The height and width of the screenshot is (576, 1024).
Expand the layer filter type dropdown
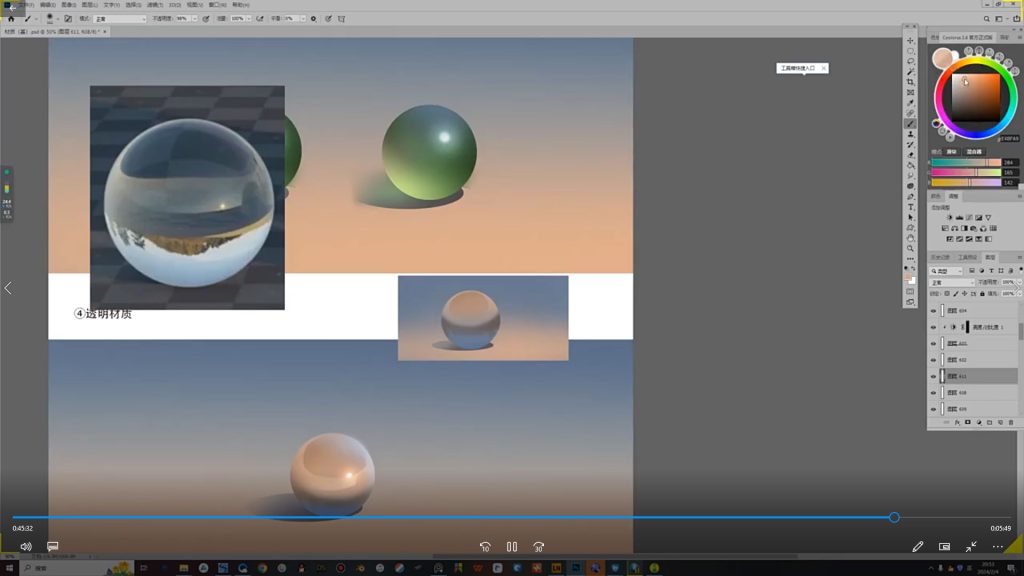(946, 271)
